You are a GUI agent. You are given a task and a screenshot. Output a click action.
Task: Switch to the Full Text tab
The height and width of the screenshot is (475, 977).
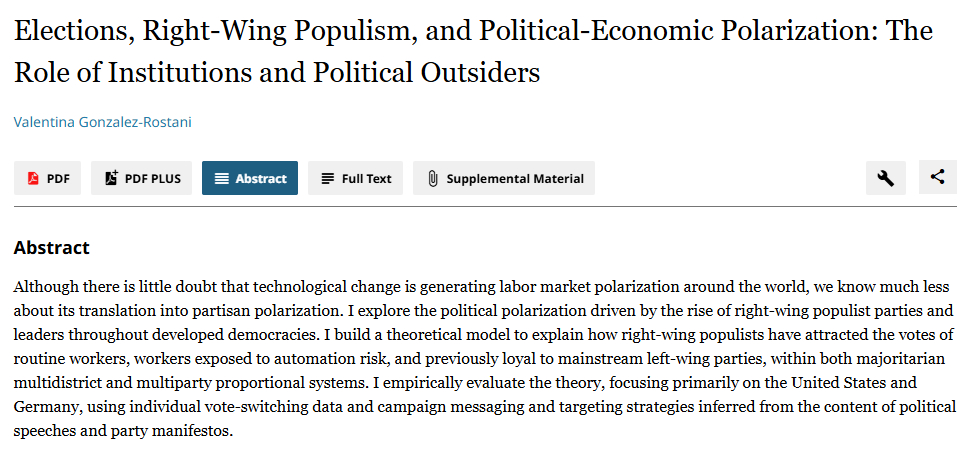(355, 178)
